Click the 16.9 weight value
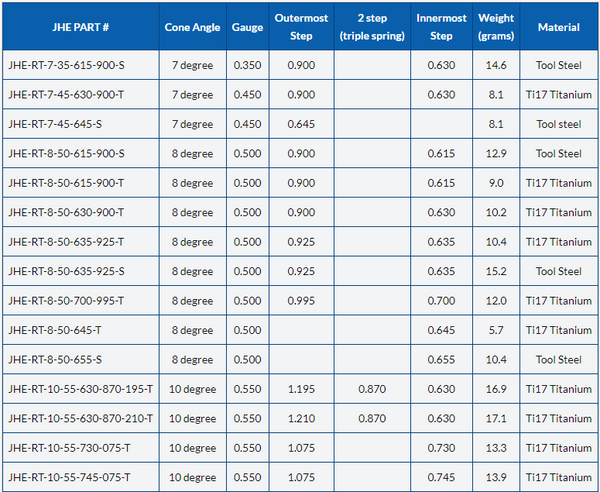The width and height of the screenshot is (600, 492). coord(496,388)
